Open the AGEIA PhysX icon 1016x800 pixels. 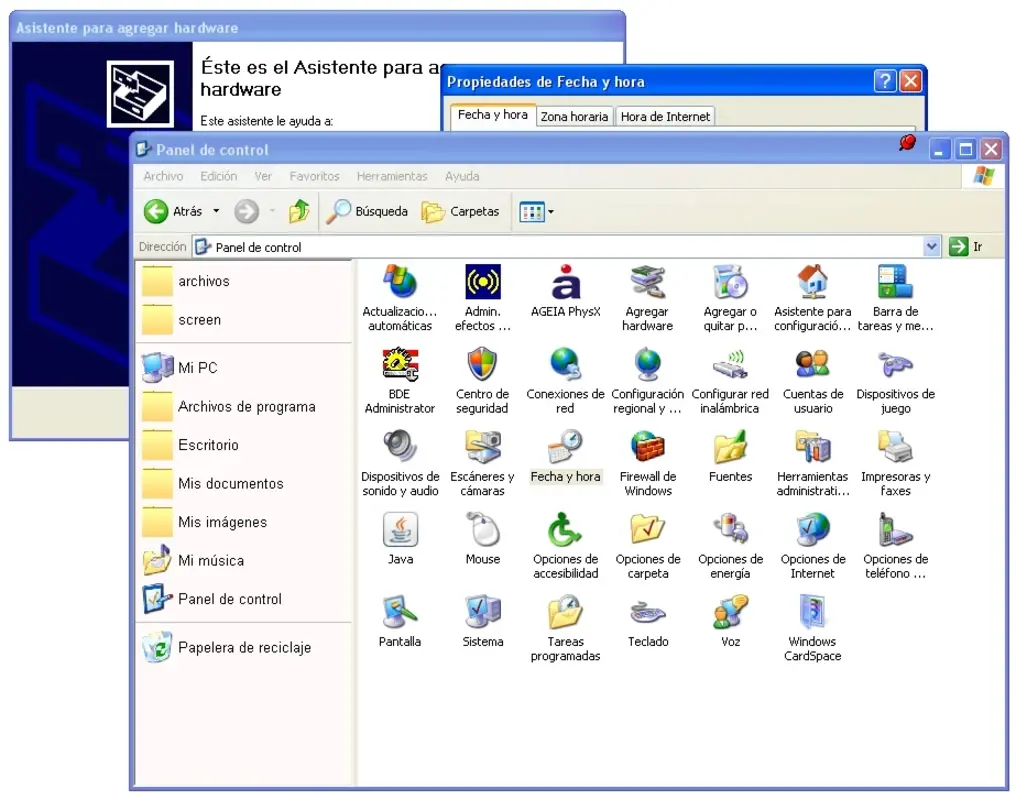point(565,283)
